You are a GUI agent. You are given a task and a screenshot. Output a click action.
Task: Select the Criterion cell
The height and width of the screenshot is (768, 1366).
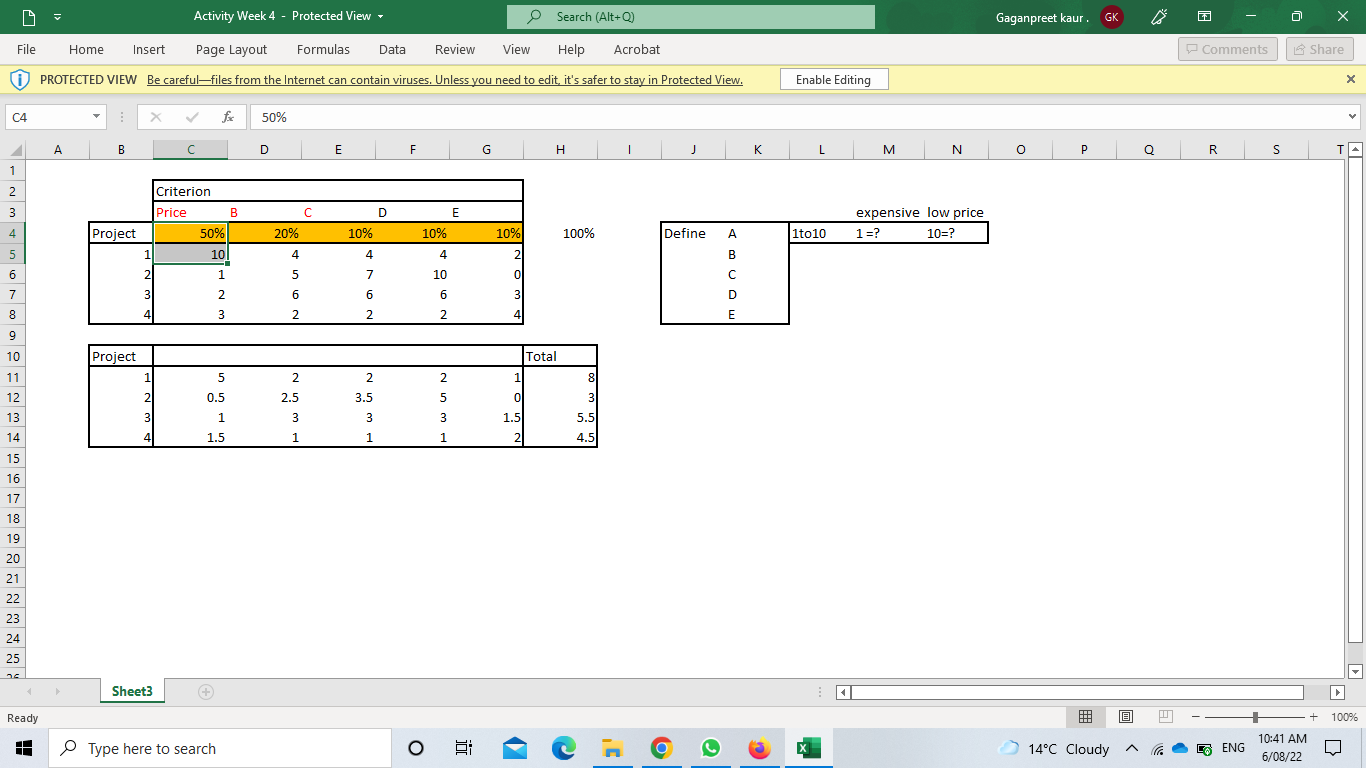pyautogui.click(x=190, y=191)
